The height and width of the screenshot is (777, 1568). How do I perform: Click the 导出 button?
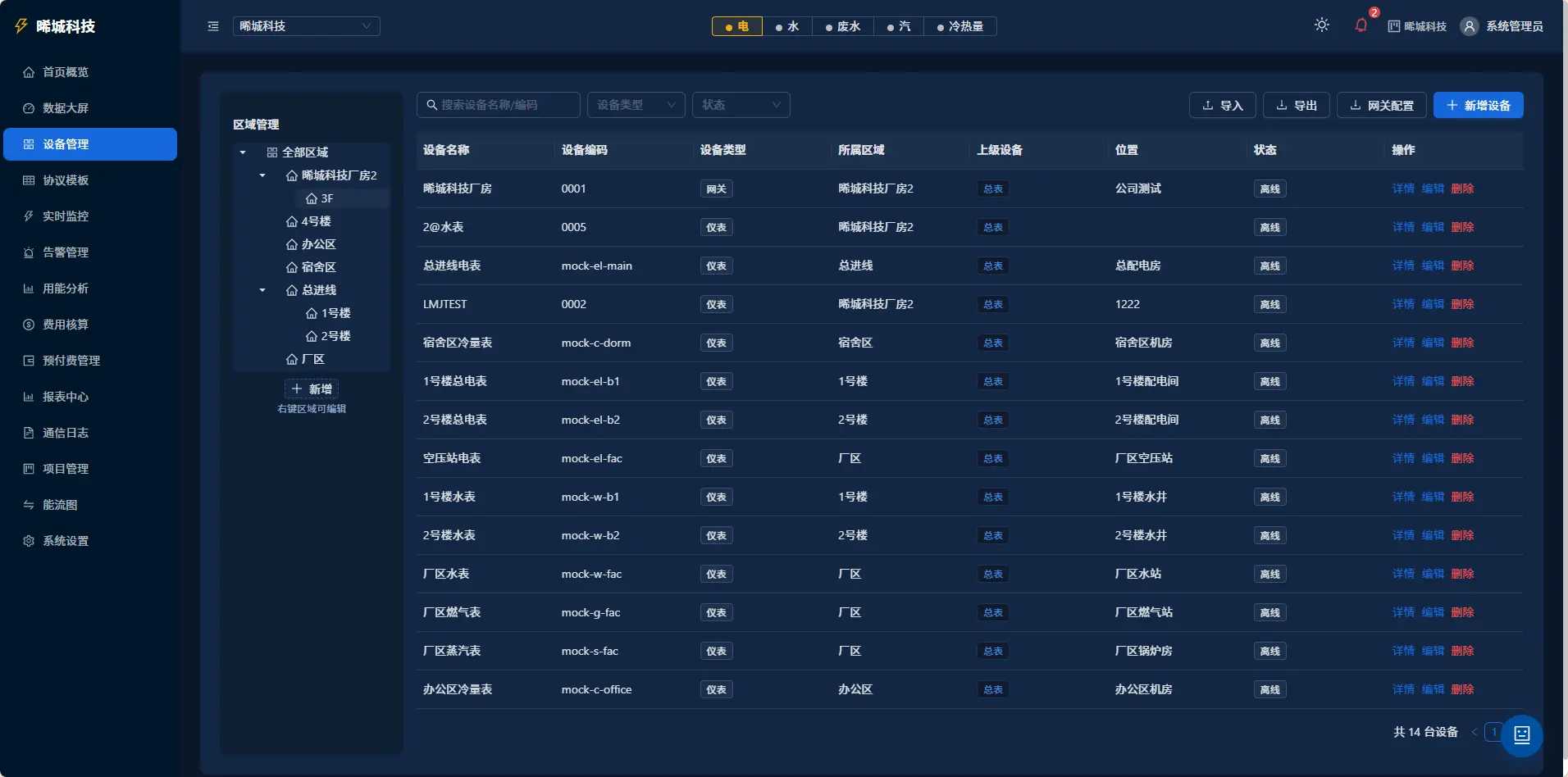click(1296, 105)
